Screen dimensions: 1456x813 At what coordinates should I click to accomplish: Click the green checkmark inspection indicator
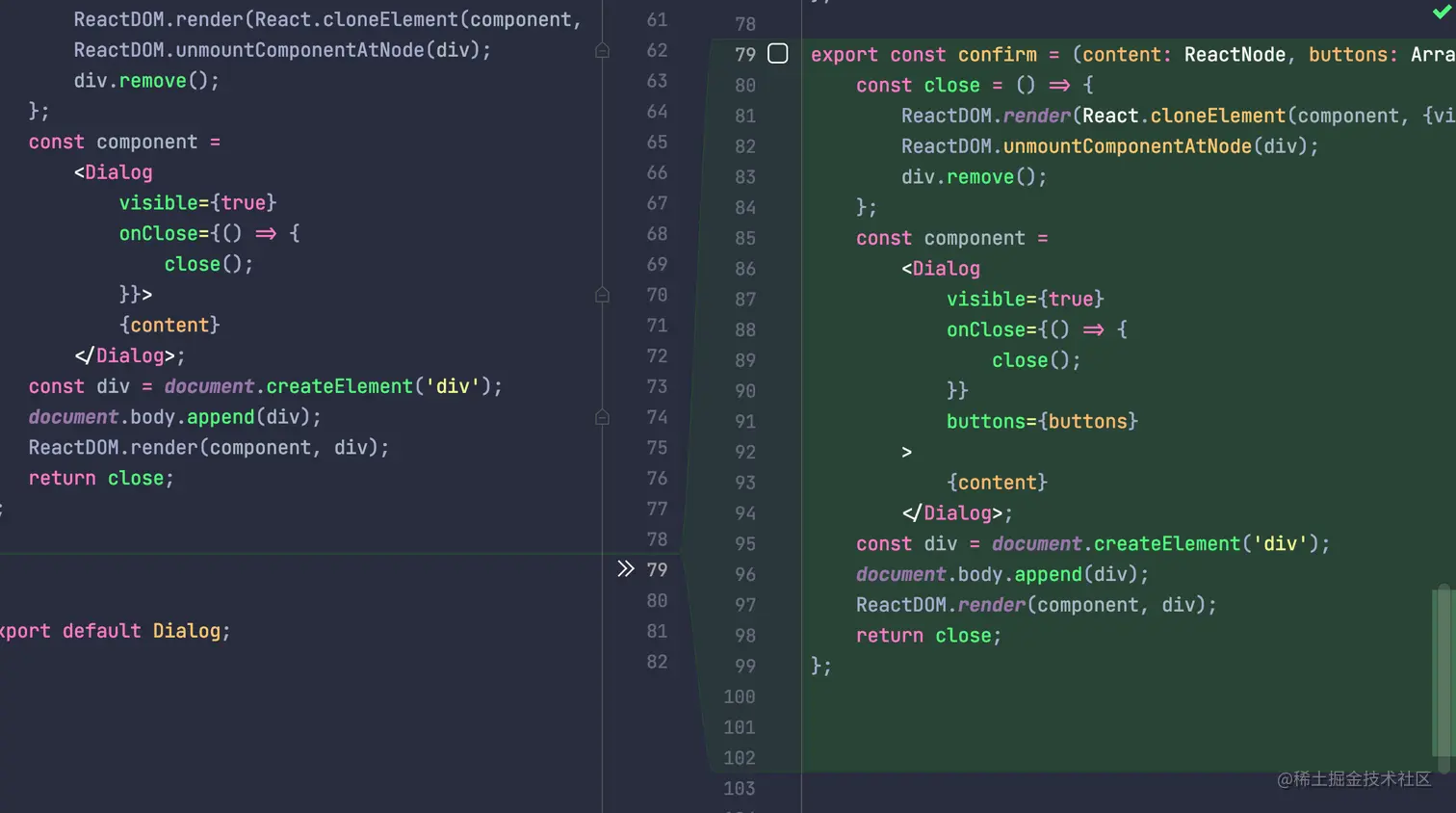pyautogui.click(x=1442, y=12)
